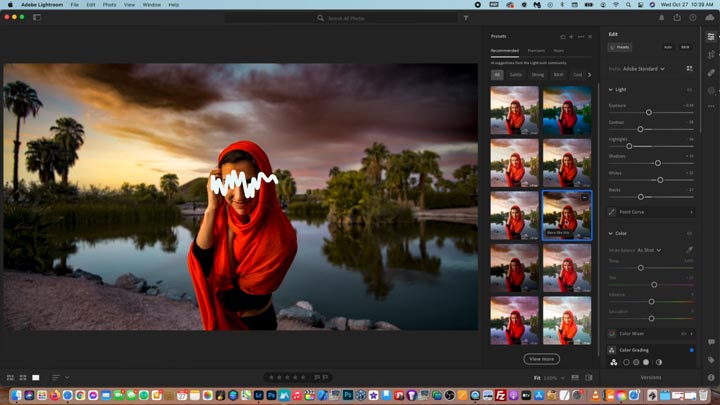Open more options in right toolbar
This screenshot has width=720, height=405.
[711, 106]
